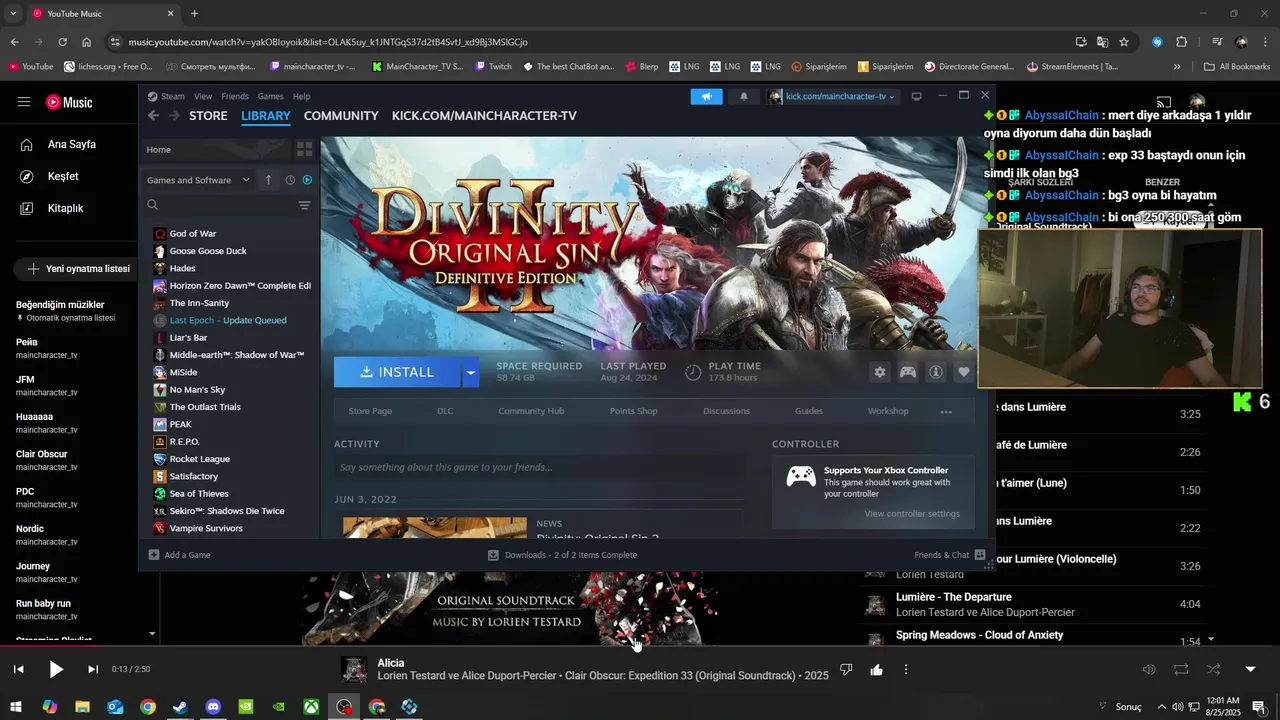The width and height of the screenshot is (1280, 720).
Task: Show game information icon
Action: 936,372
